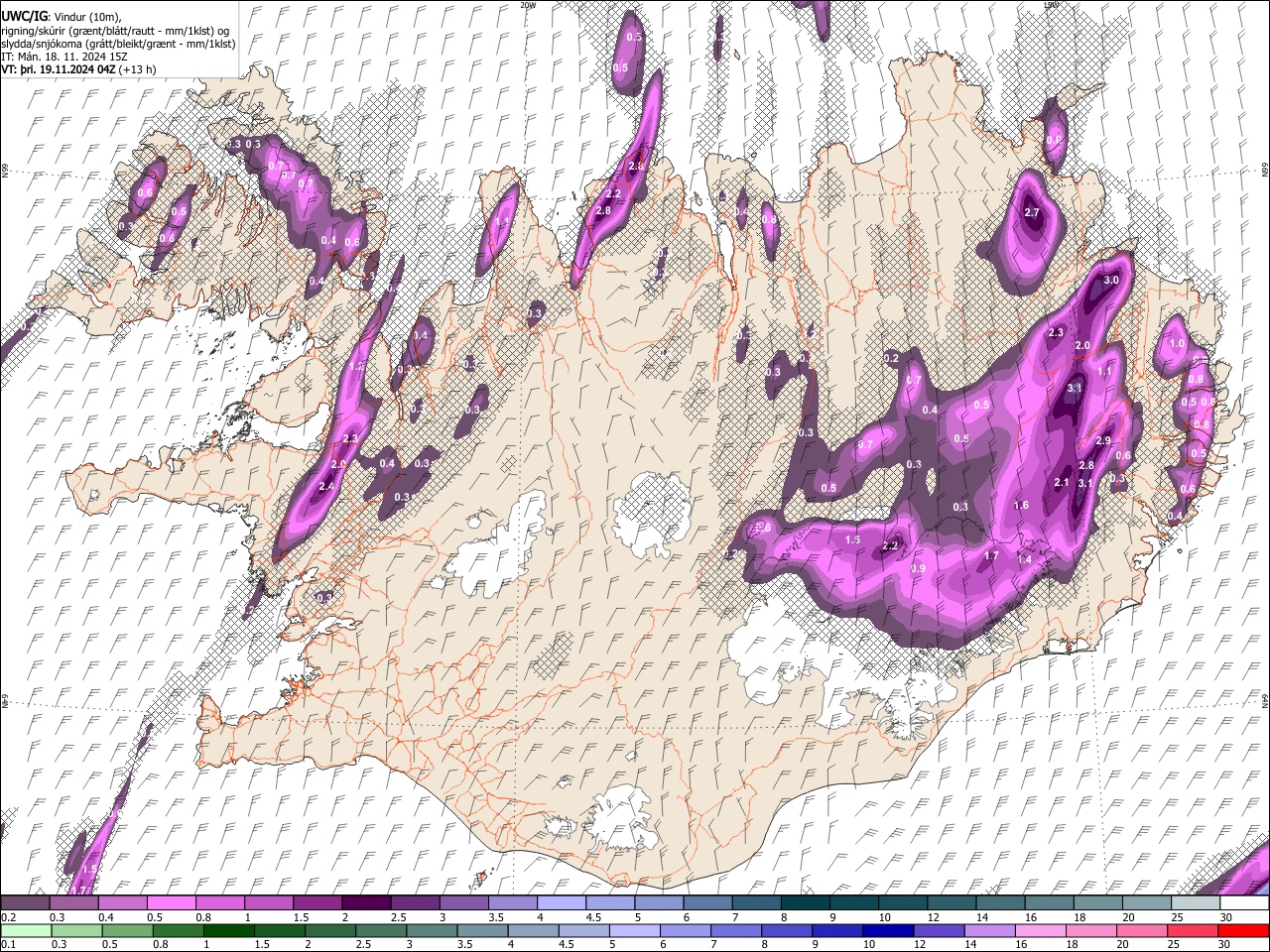Click the 2.7 snowfall value in the northeast
This screenshot has width=1270, height=952.
(x=1032, y=212)
